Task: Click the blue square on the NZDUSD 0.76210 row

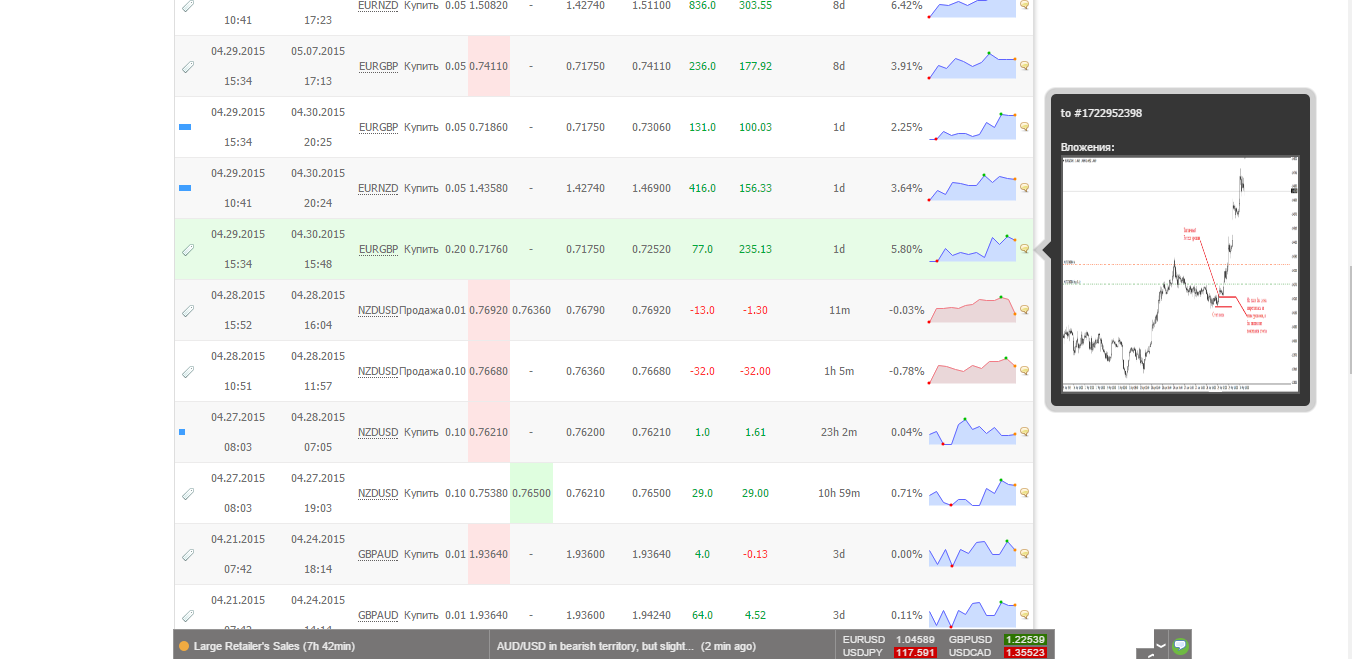Action: 182,432
